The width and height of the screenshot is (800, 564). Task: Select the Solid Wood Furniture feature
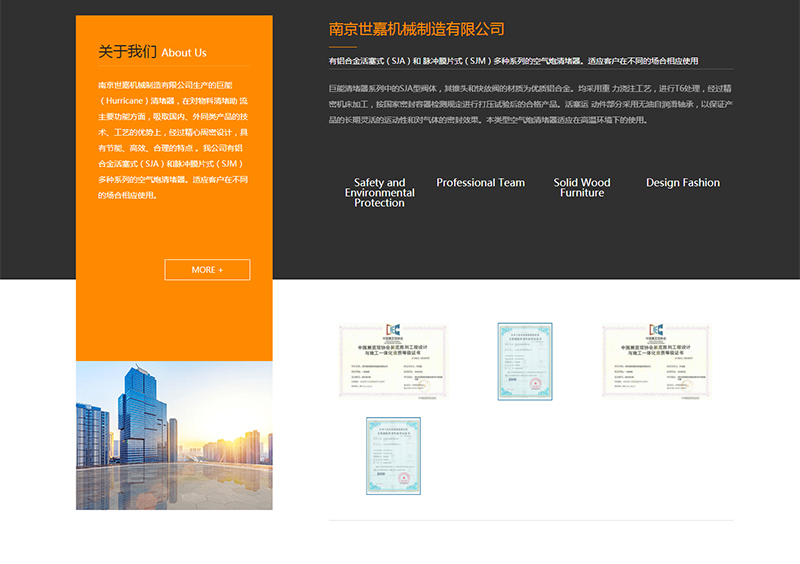coord(582,188)
